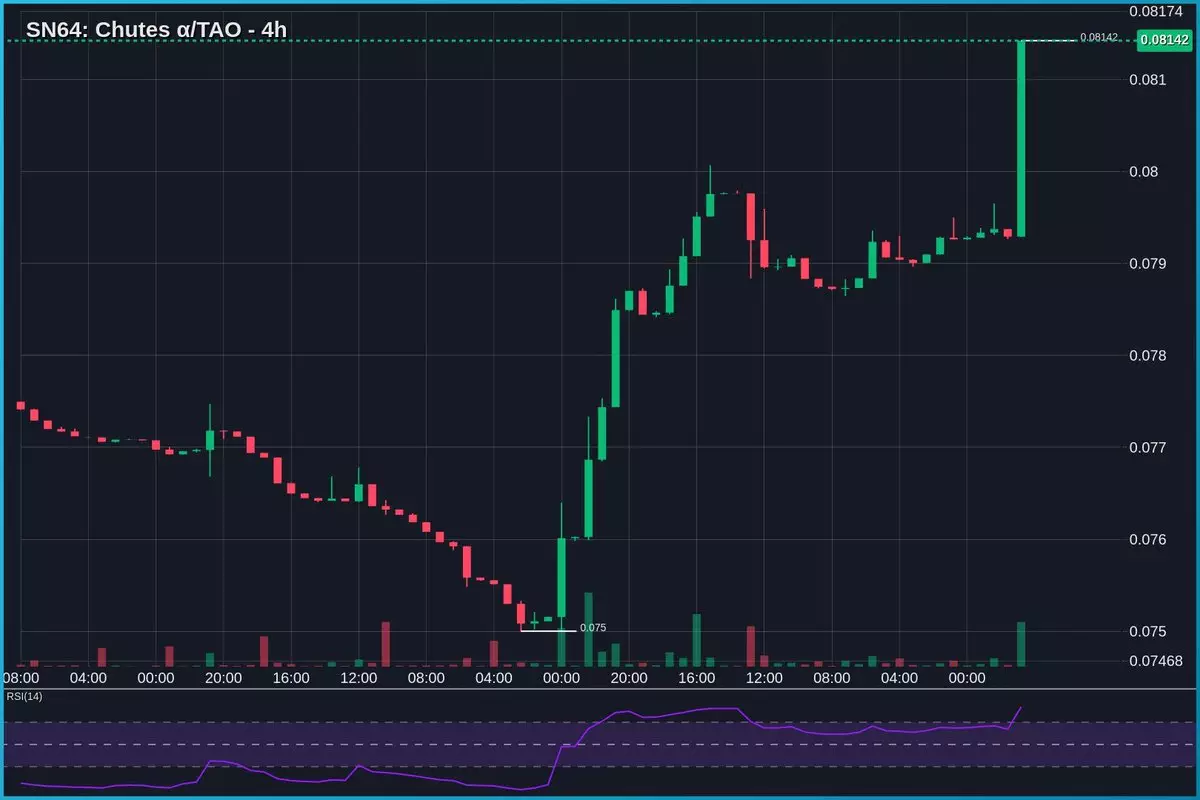Click the 0.078 price axis label
The height and width of the screenshot is (800, 1200).
(1145, 355)
